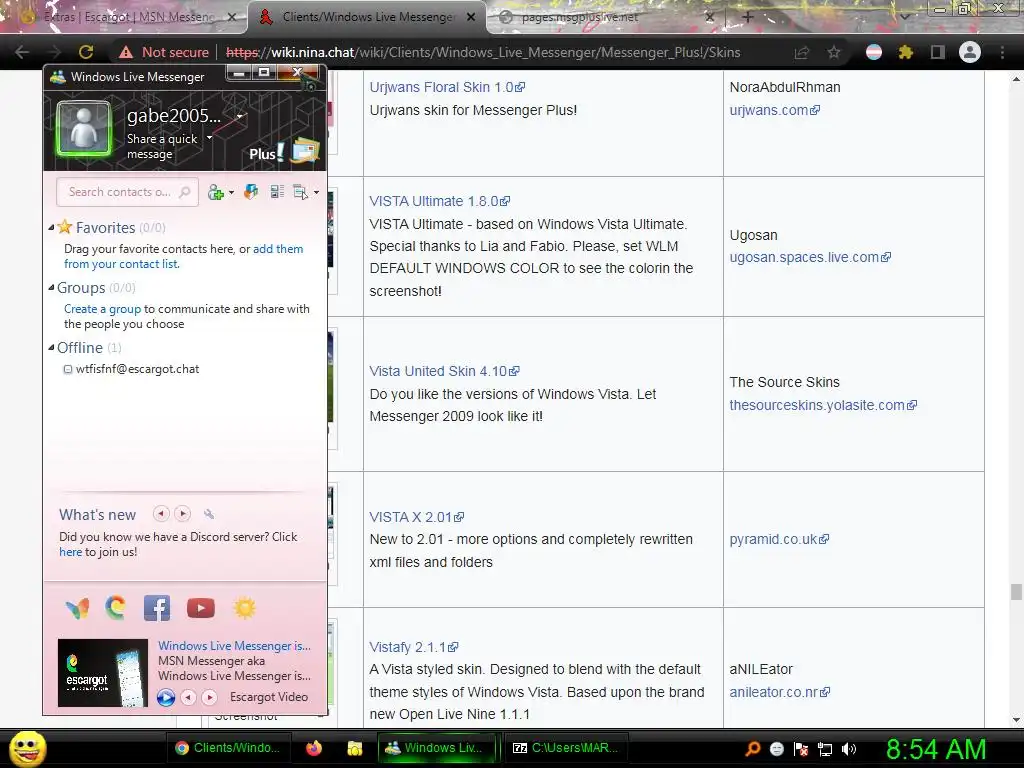Open the quick message dropdown arrow
The height and width of the screenshot is (768, 1024).
coord(210,138)
